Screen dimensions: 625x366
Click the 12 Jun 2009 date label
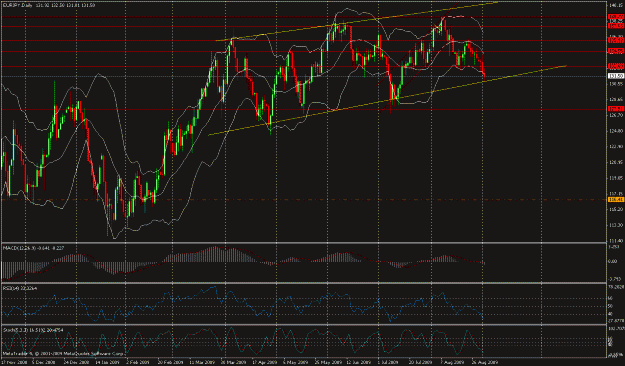tap(358, 362)
